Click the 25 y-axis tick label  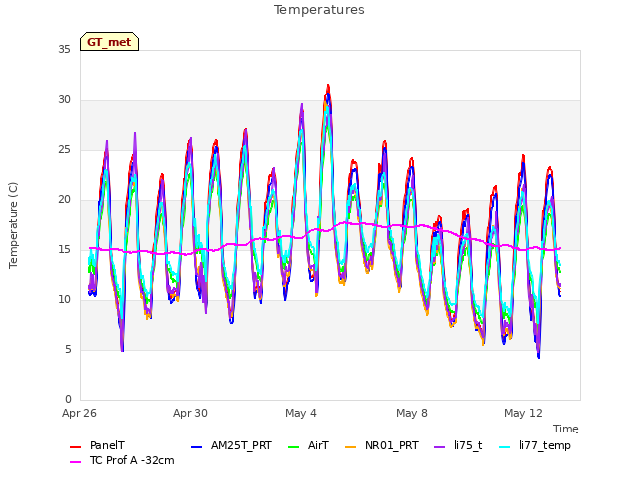pyautogui.click(x=64, y=149)
